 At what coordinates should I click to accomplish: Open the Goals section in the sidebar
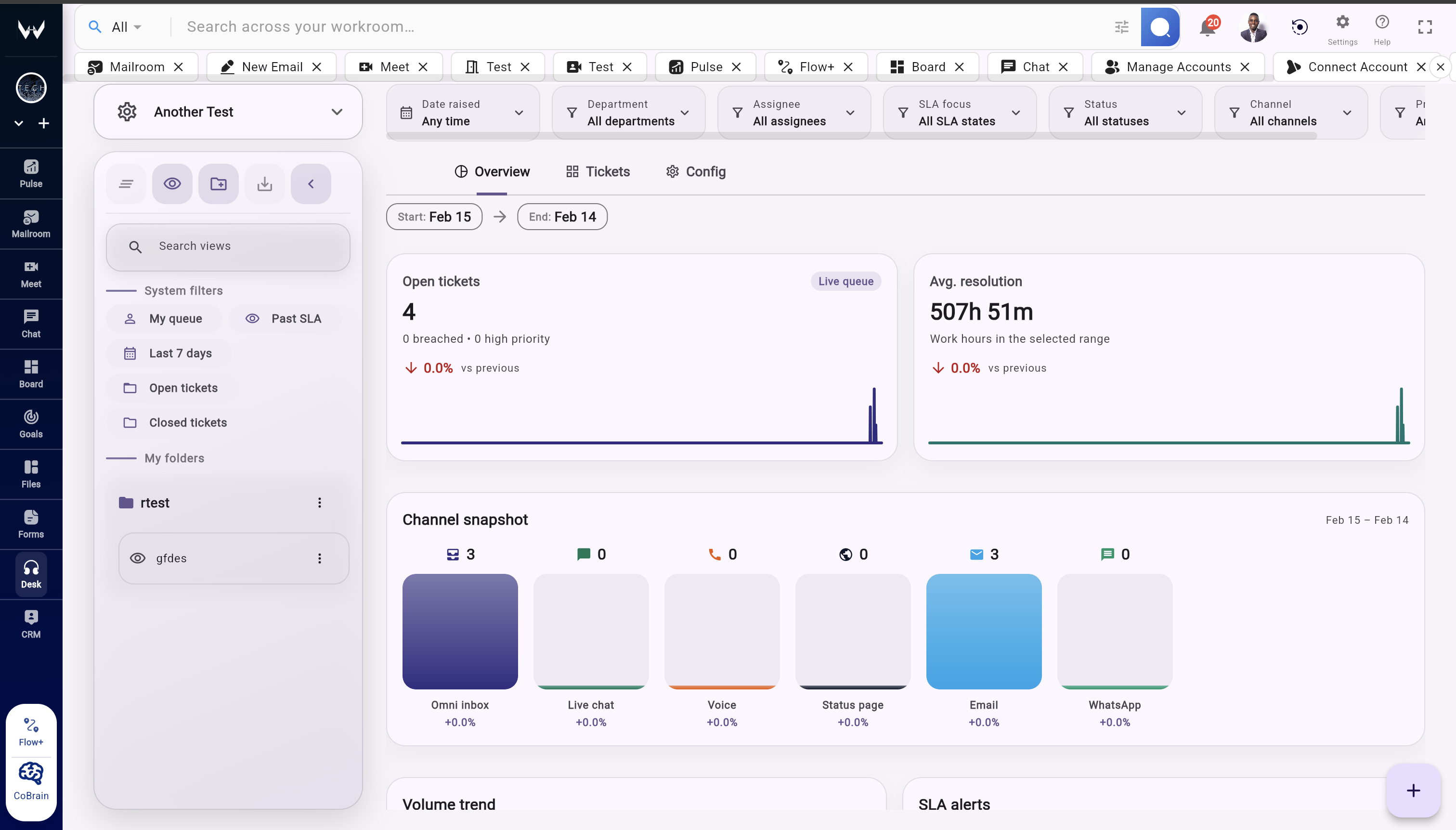31,423
